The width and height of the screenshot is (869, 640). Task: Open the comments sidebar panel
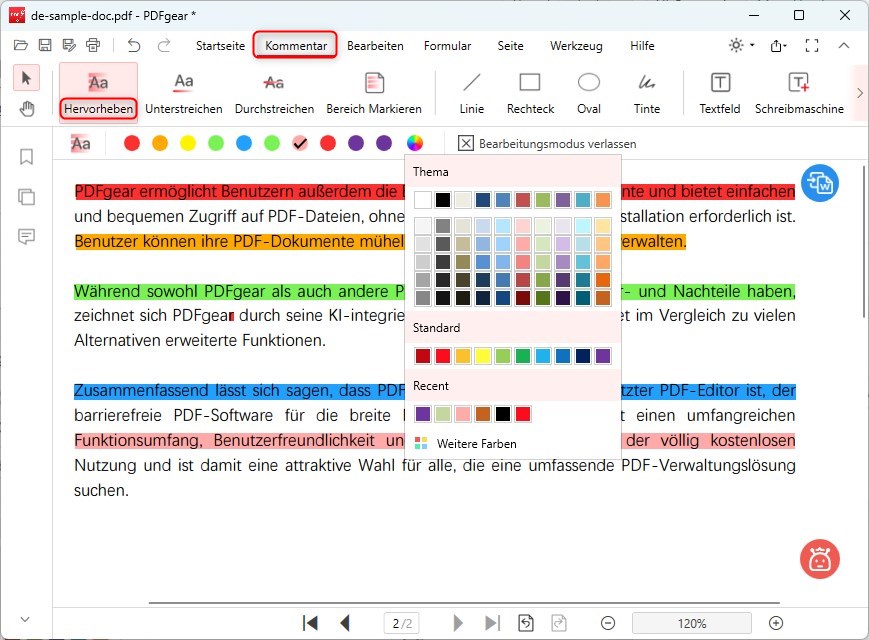click(26, 237)
